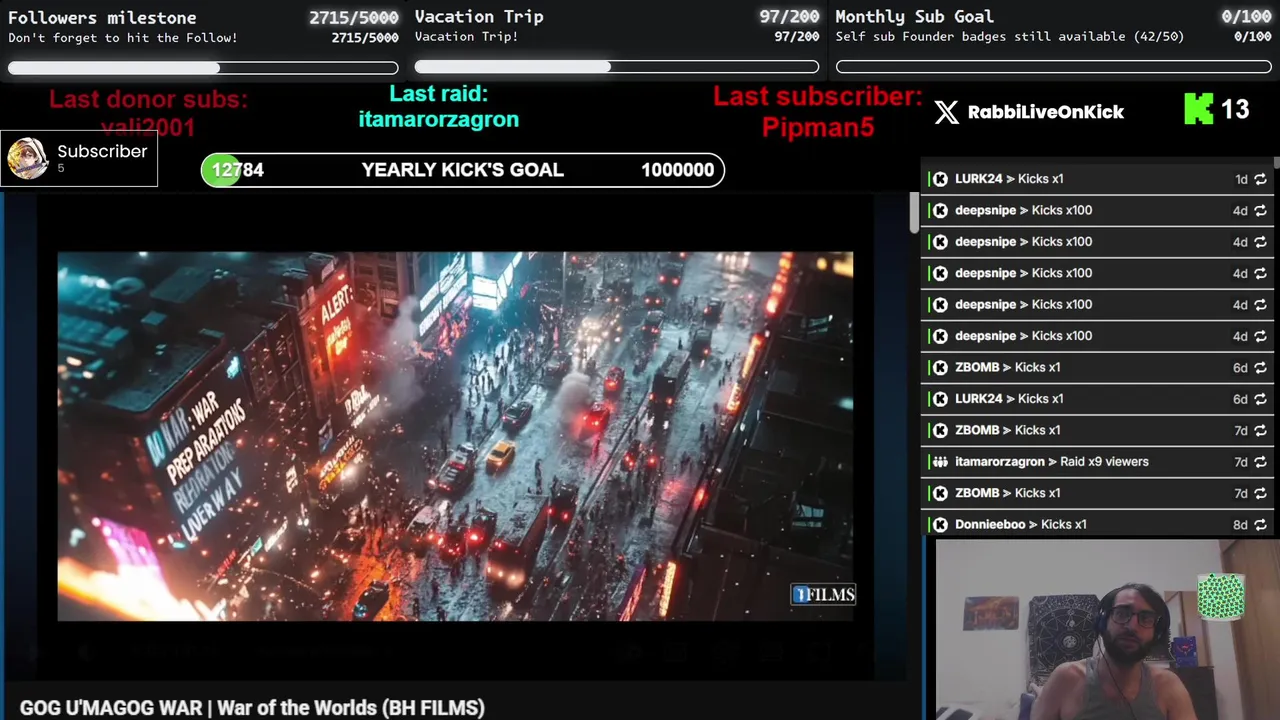Replay the LURK24 1d Kicks alert
The image size is (1280, 720).
(1260, 179)
